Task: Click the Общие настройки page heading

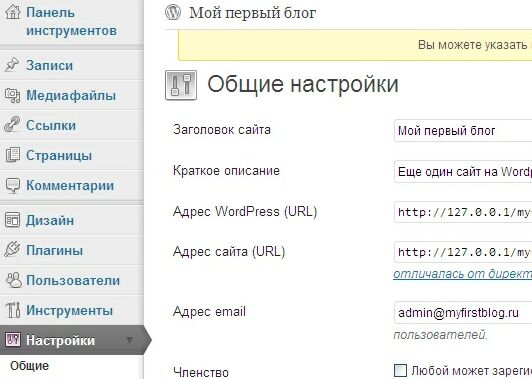Action: 303,84
